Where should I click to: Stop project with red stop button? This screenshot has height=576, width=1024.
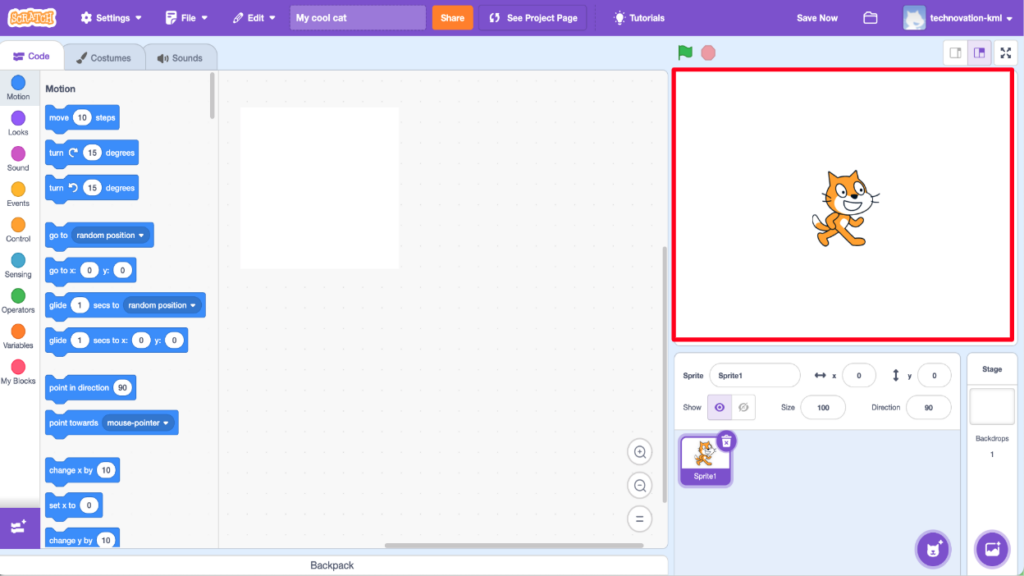[708, 52]
